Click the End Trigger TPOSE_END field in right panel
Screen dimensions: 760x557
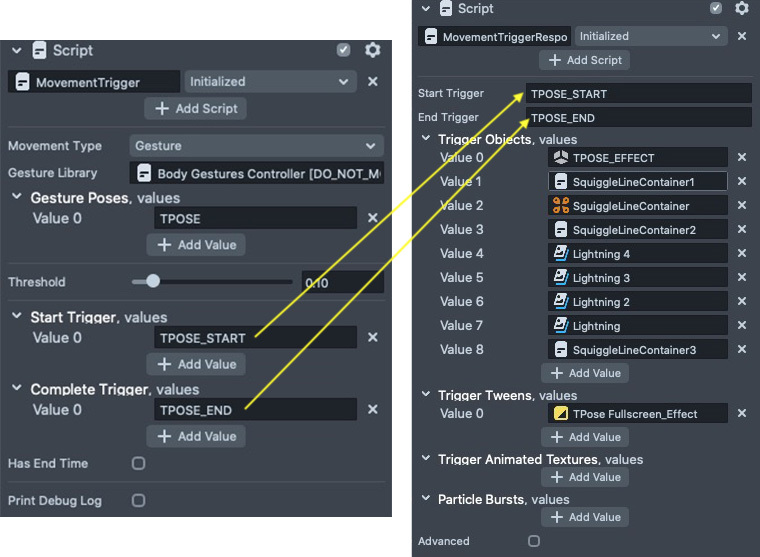point(638,117)
